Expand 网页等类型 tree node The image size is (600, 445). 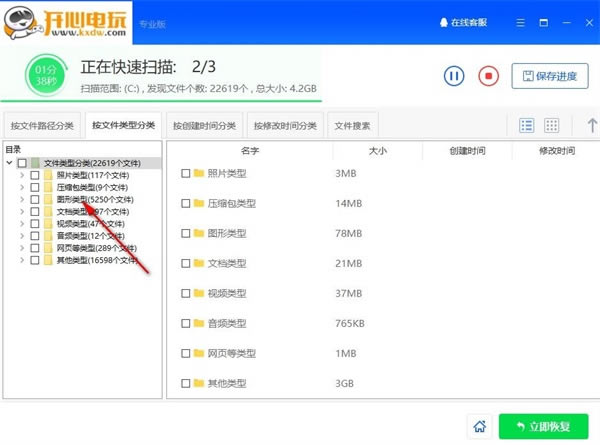22,248
